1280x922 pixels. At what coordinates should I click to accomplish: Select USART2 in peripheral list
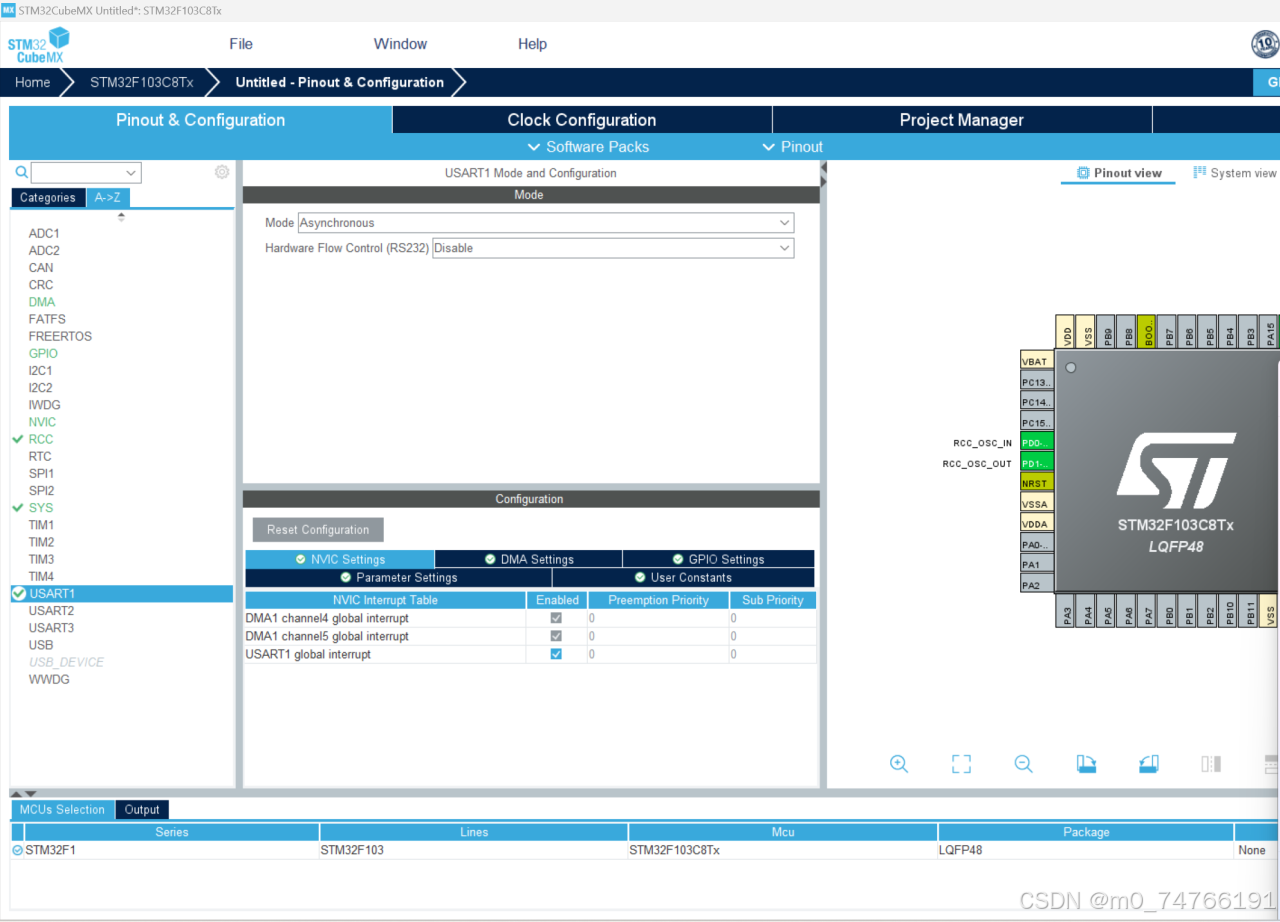(x=51, y=611)
